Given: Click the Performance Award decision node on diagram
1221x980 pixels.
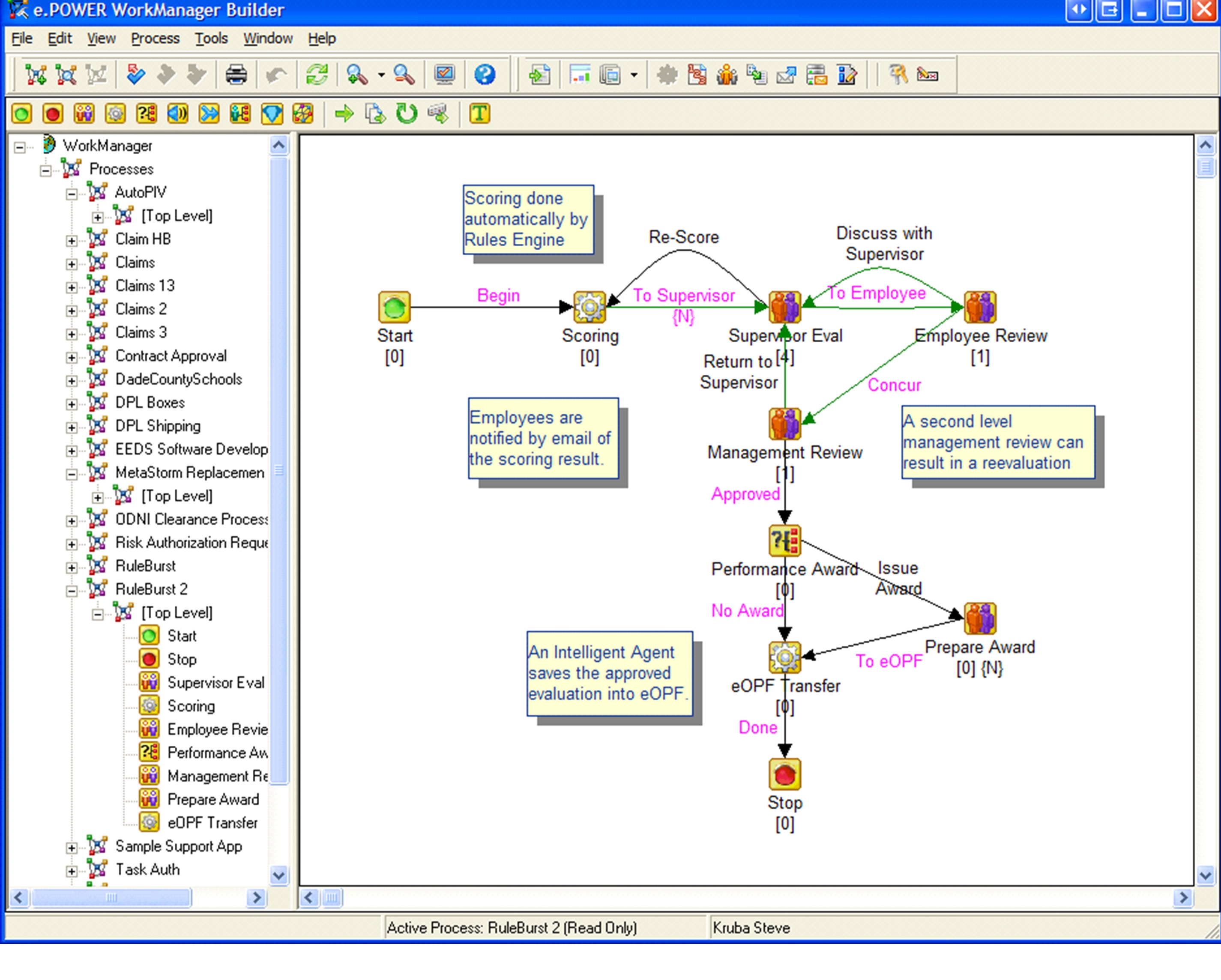Looking at the screenshot, I should point(784,541).
